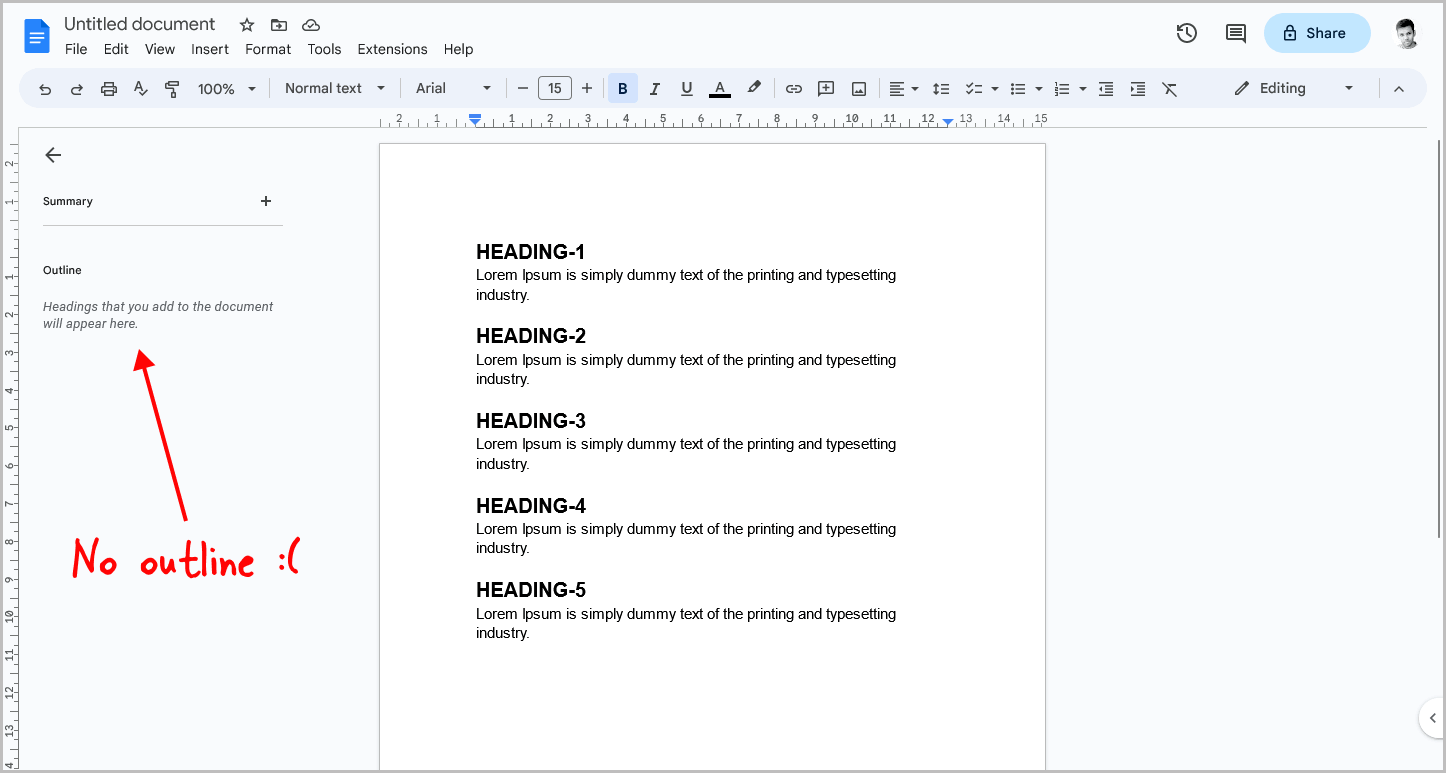Click the HEADING-3 text

tap(531, 421)
